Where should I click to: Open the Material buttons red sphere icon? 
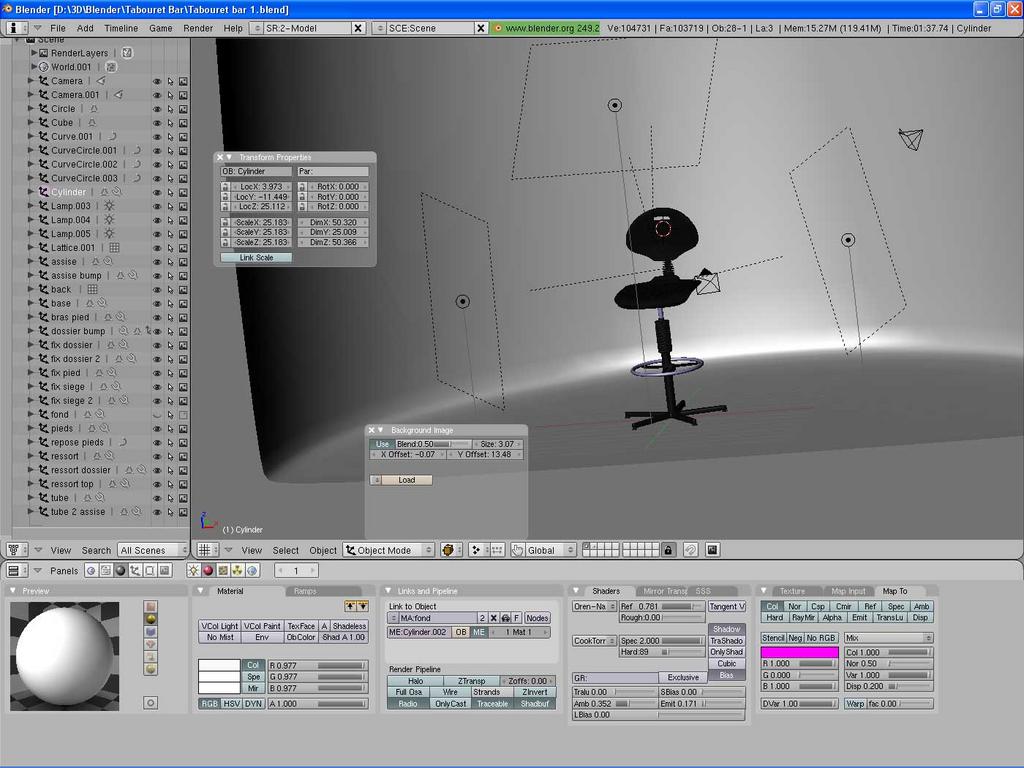[208, 571]
